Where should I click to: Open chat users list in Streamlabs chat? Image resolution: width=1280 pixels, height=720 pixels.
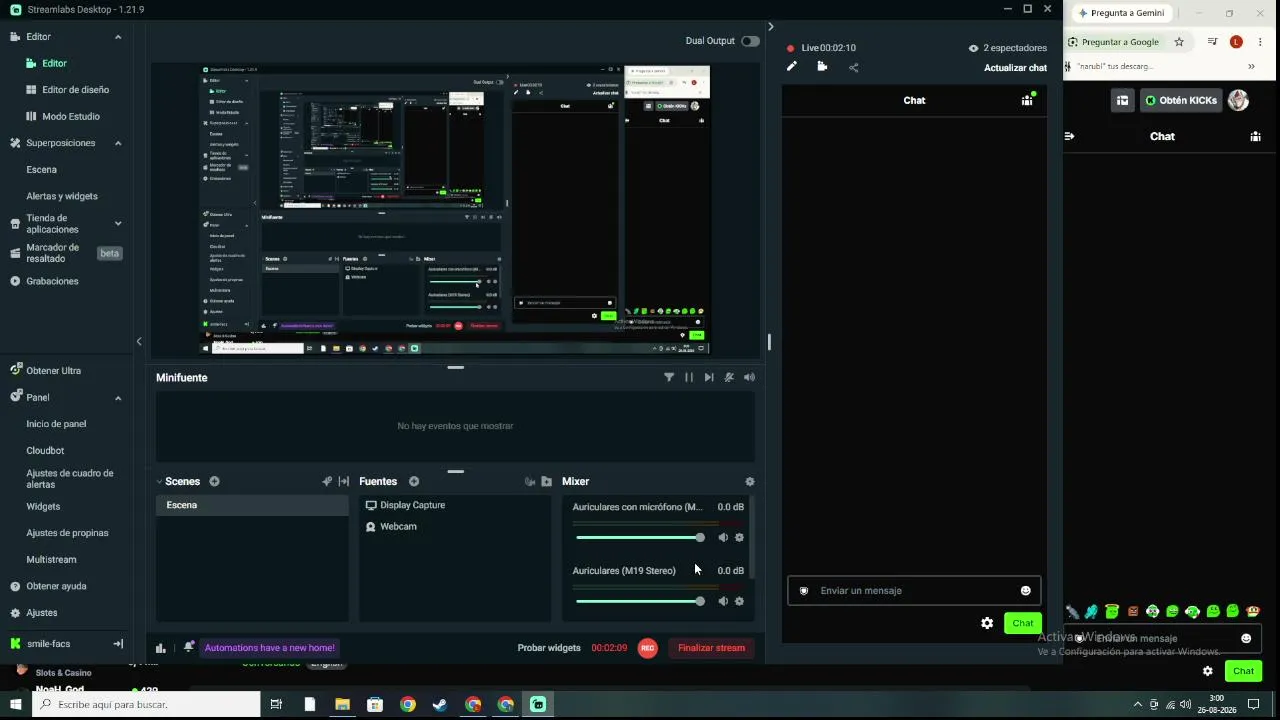1027,100
